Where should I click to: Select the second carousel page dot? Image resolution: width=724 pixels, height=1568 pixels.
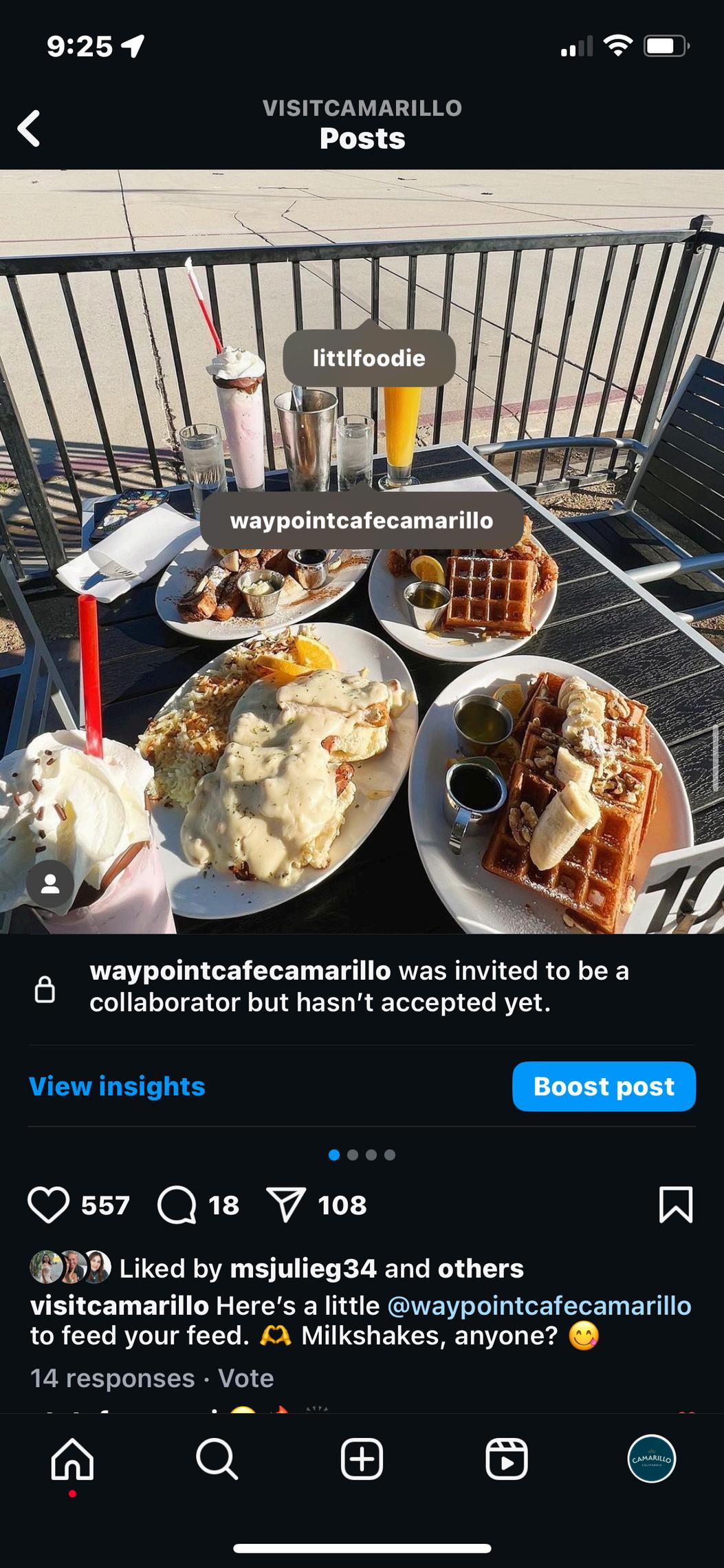coord(353,1154)
